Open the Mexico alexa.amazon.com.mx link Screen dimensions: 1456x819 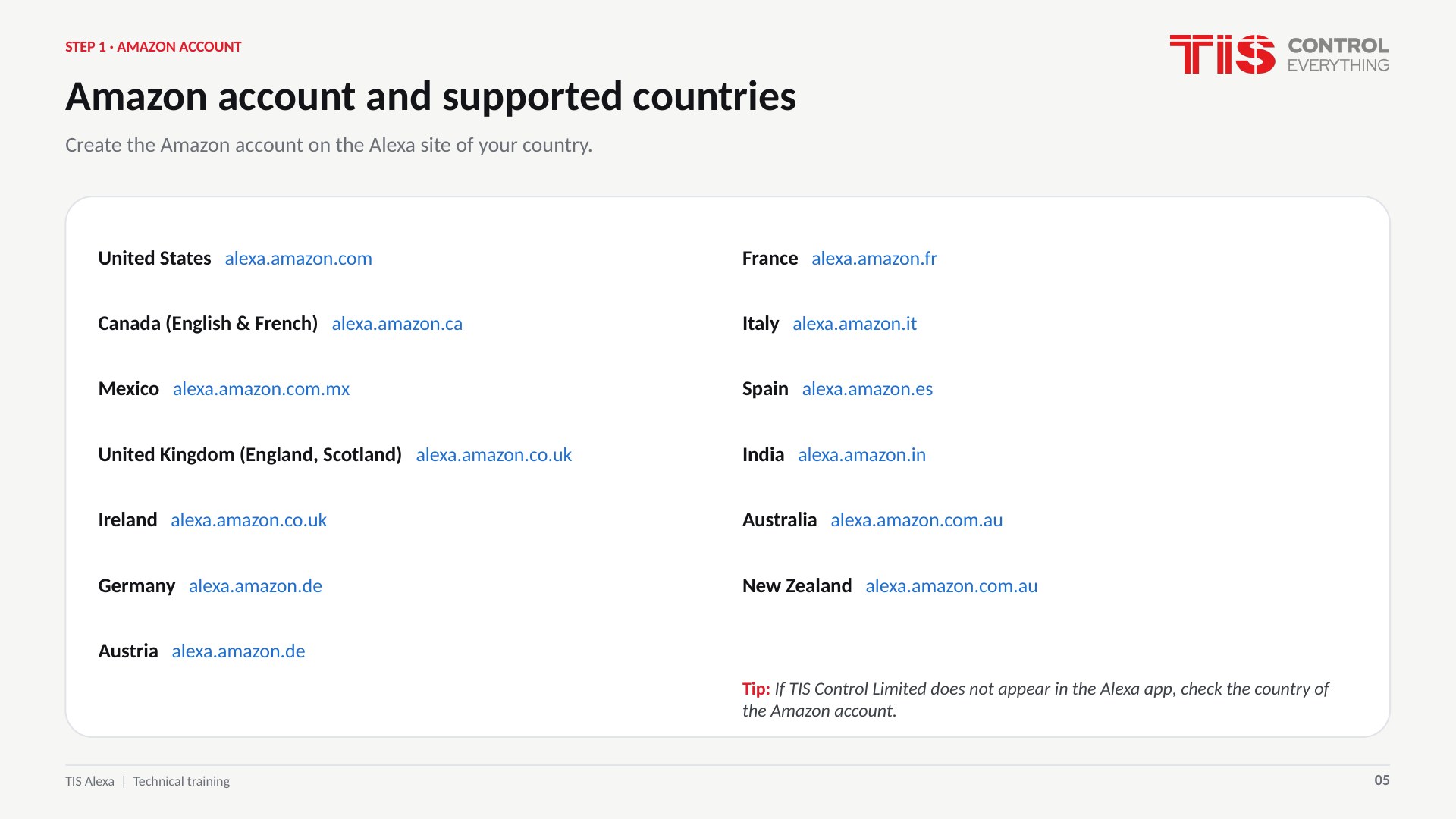coord(261,389)
